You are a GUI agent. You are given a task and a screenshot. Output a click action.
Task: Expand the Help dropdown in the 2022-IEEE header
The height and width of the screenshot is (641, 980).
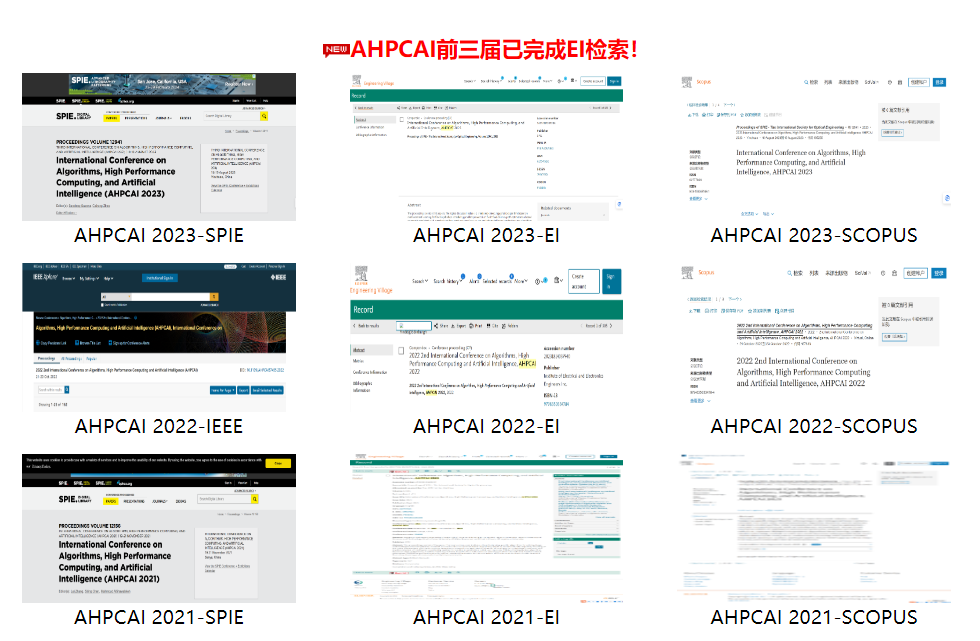pos(108,279)
